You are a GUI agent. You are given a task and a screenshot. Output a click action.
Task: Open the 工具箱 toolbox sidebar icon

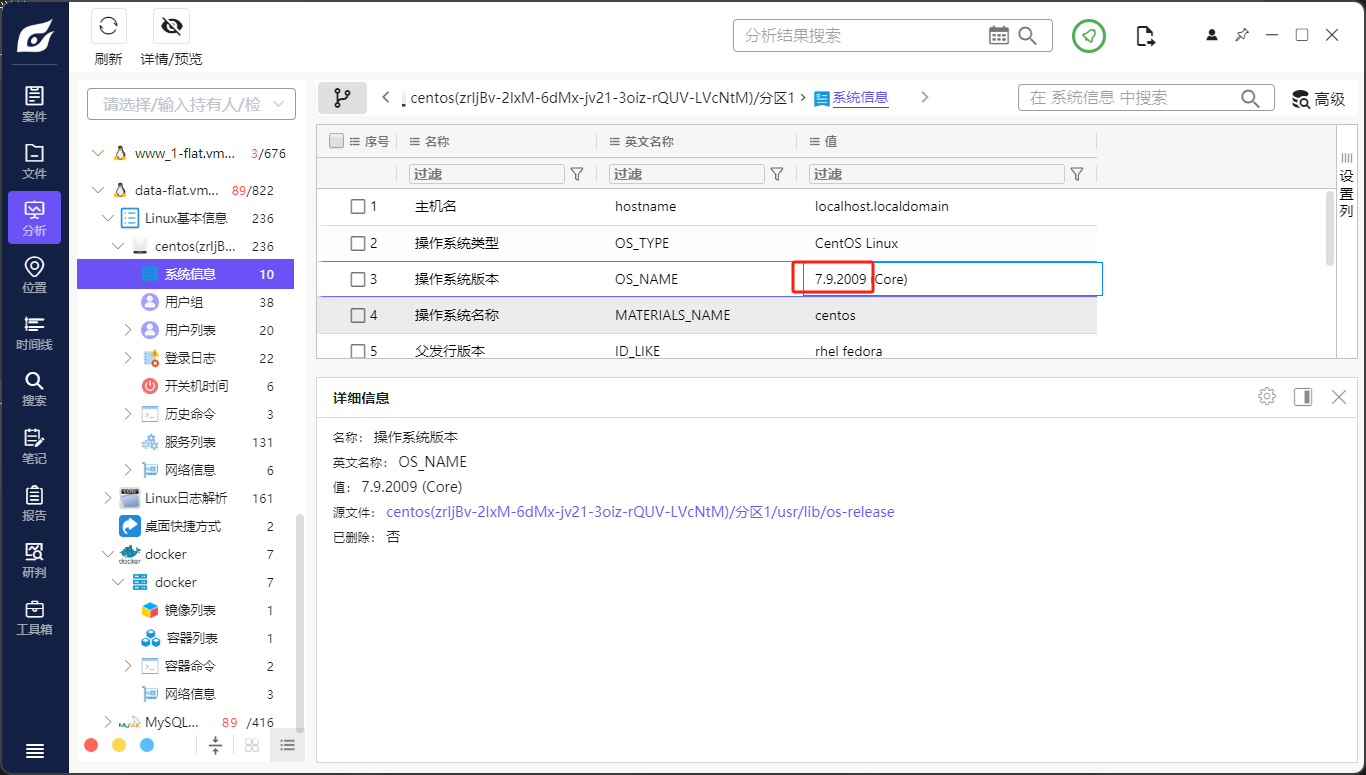tap(34, 616)
